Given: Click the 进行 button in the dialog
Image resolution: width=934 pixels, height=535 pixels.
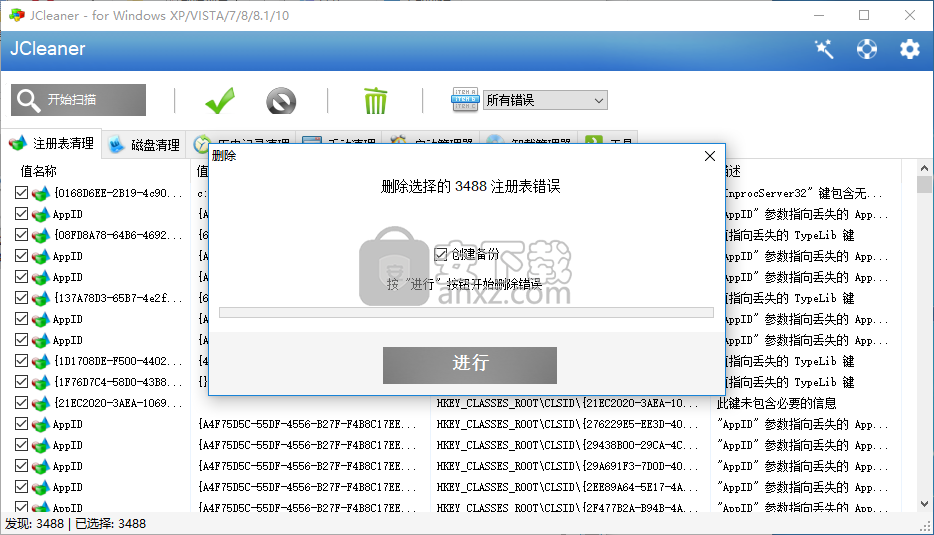Looking at the screenshot, I should 470,365.
